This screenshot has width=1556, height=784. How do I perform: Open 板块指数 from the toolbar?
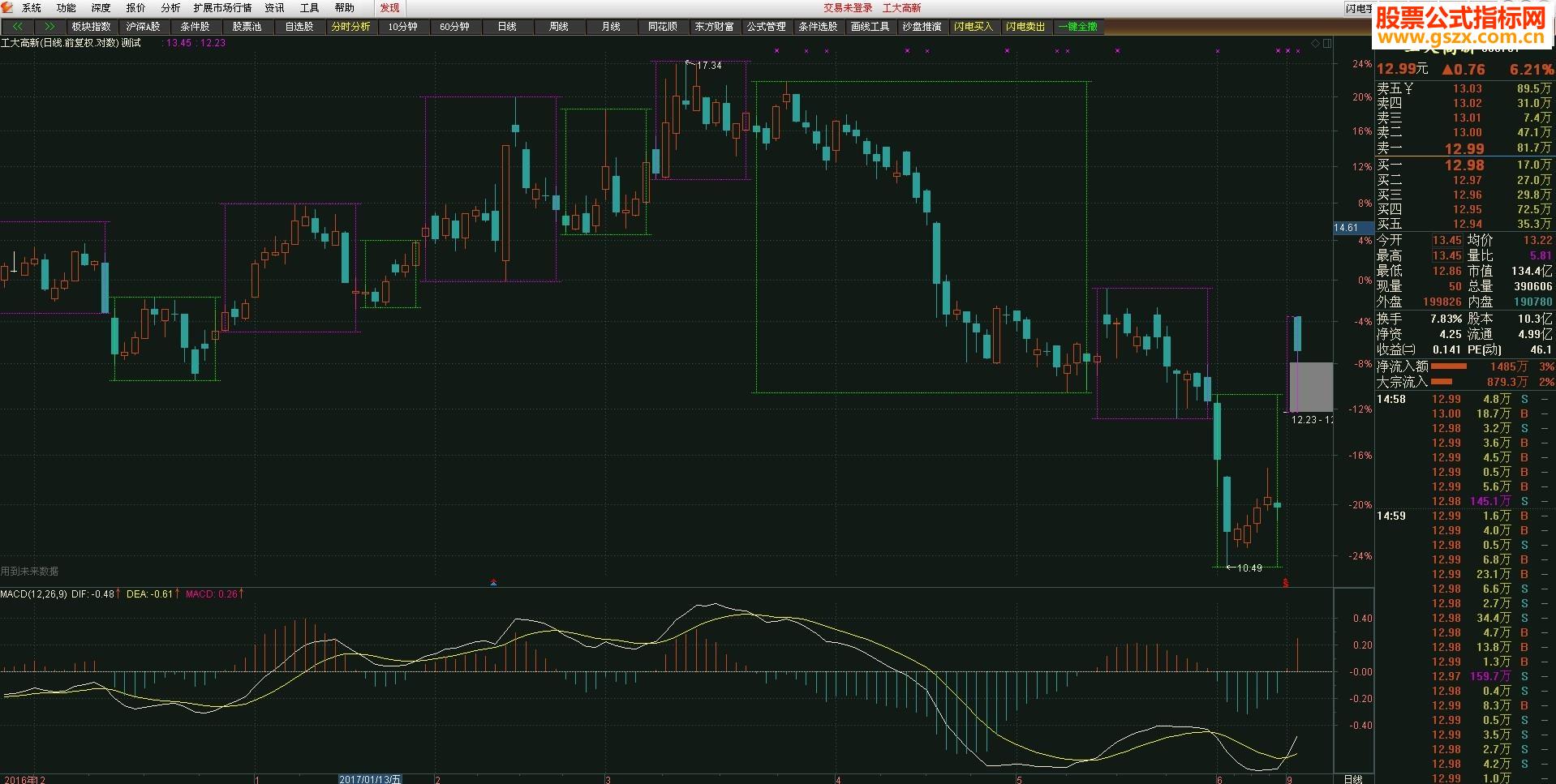[x=92, y=27]
